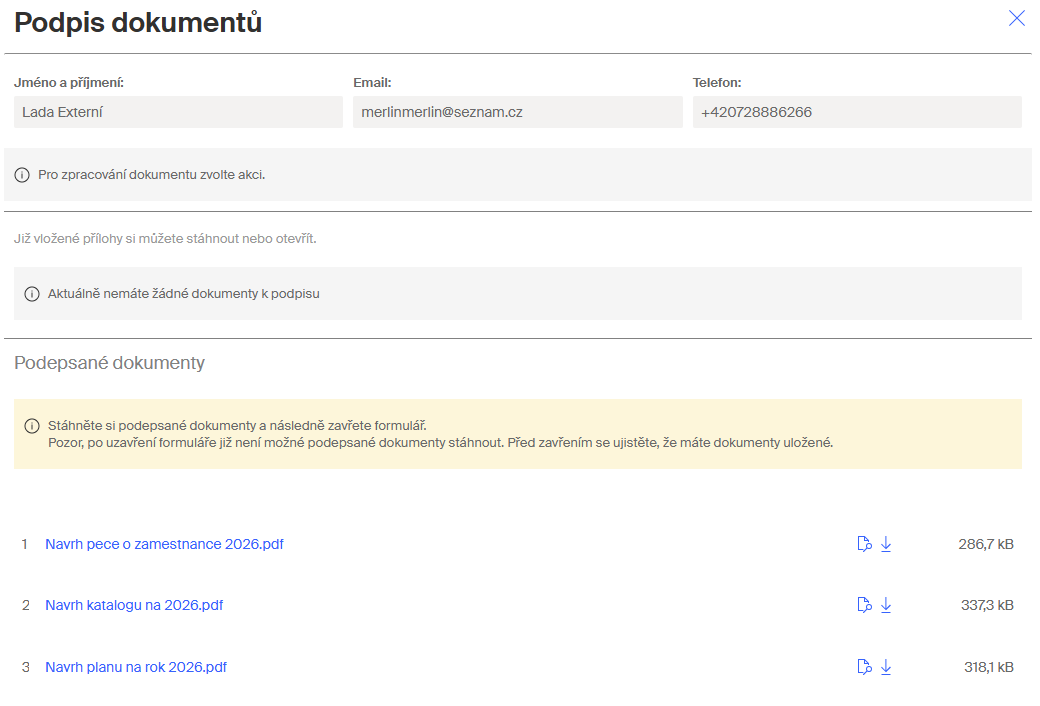Click info icon beside Pro zpracování dokumentu
The height and width of the screenshot is (706, 1040).
(x=22, y=175)
